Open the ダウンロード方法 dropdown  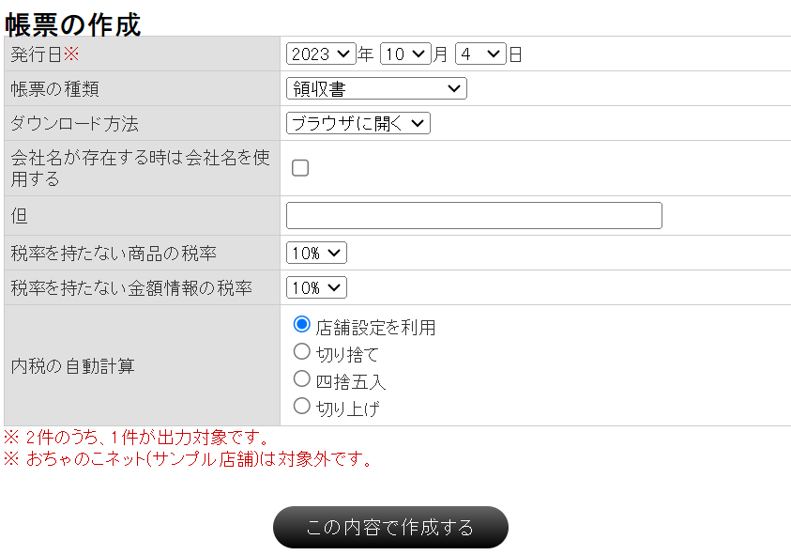tap(358, 123)
